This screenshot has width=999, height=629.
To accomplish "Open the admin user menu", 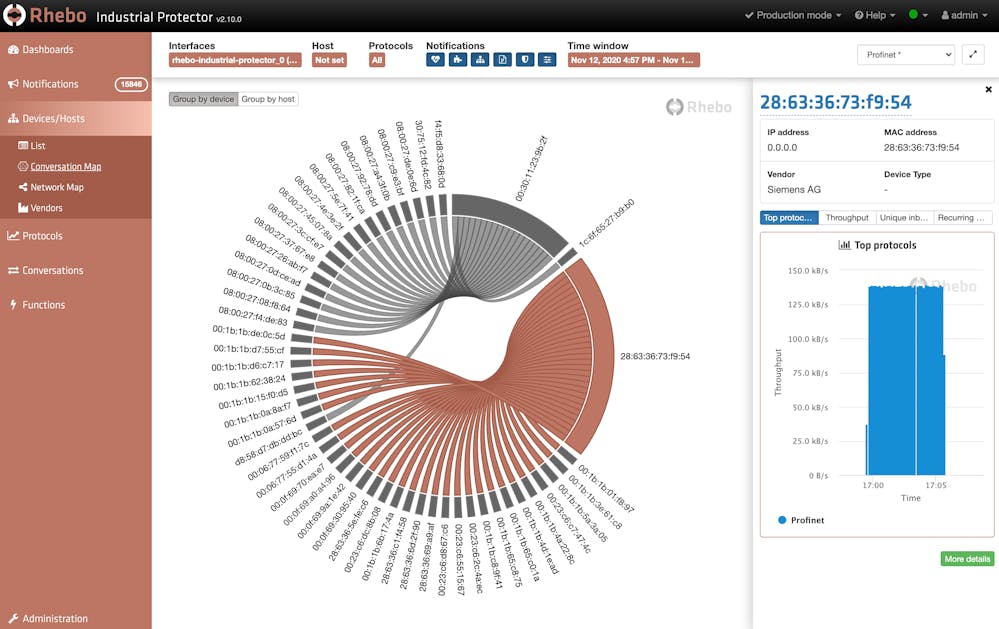I will tap(964, 15).
